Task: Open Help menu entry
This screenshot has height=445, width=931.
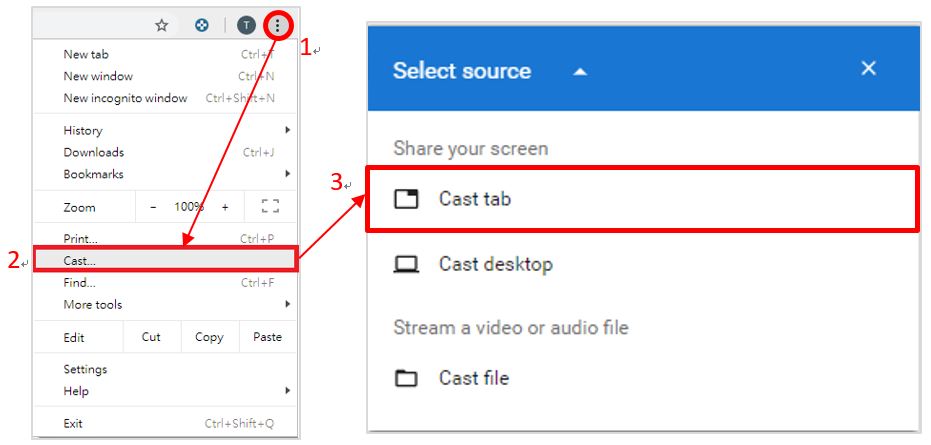Action: pyautogui.click(x=164, y=391)
